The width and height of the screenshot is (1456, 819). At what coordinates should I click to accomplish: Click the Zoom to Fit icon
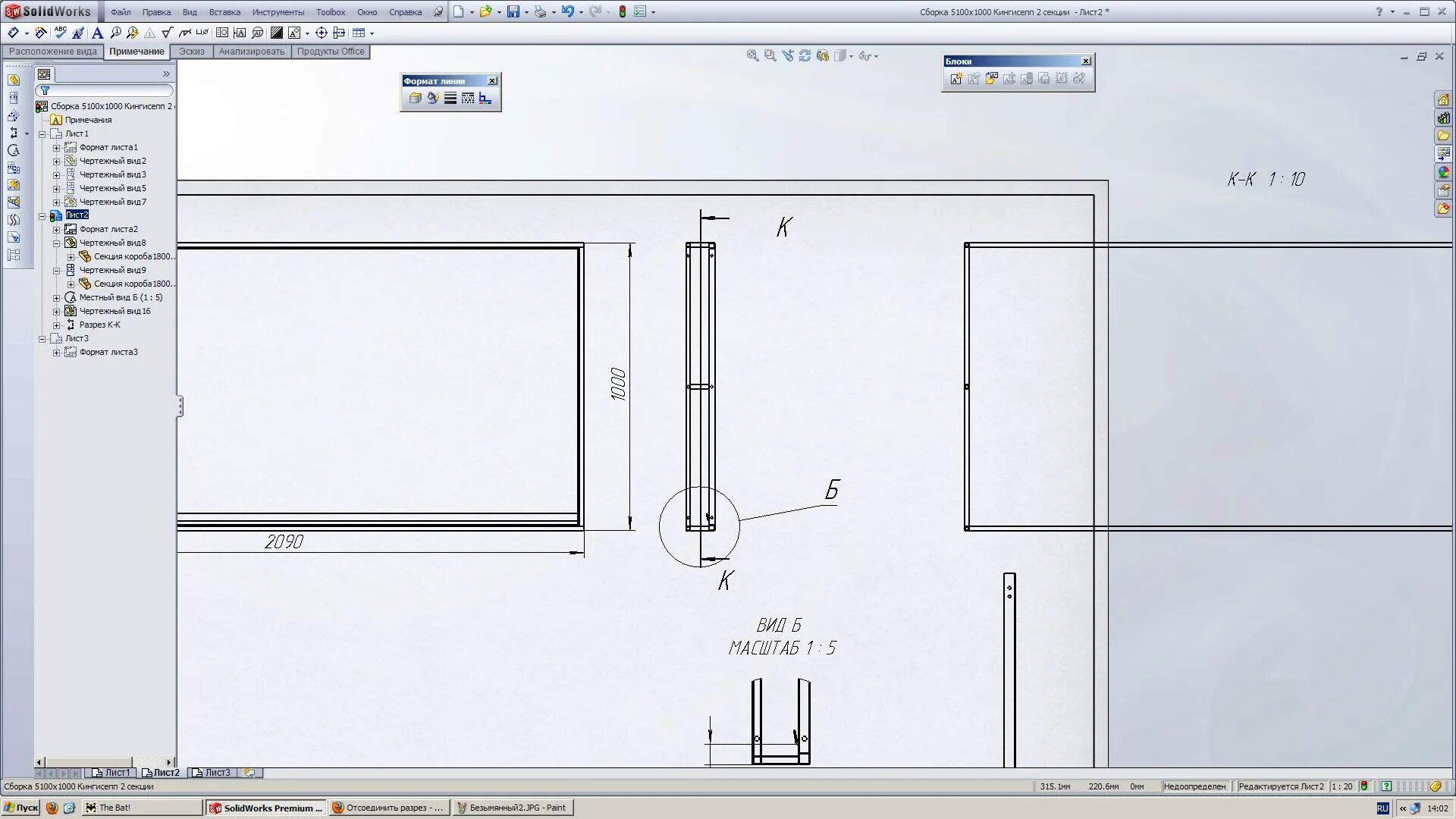[753, 55]
